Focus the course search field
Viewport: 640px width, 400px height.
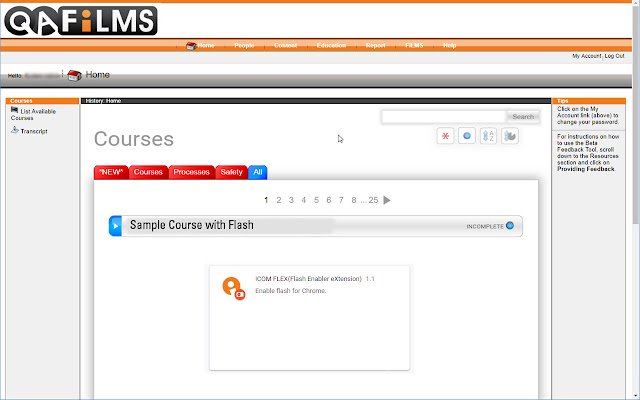point(443,117)
